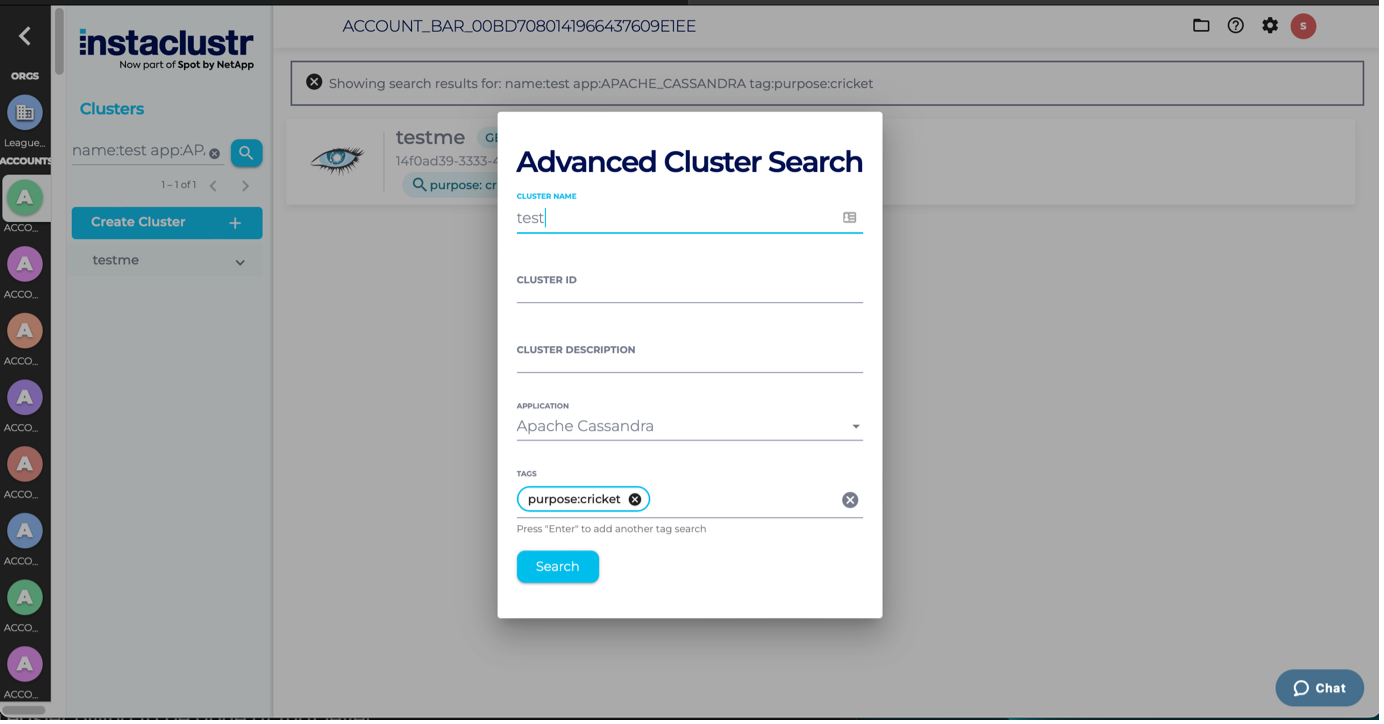1384x724 pixels.
Task: Open the League organisation icon
Action: coord(25,113)
